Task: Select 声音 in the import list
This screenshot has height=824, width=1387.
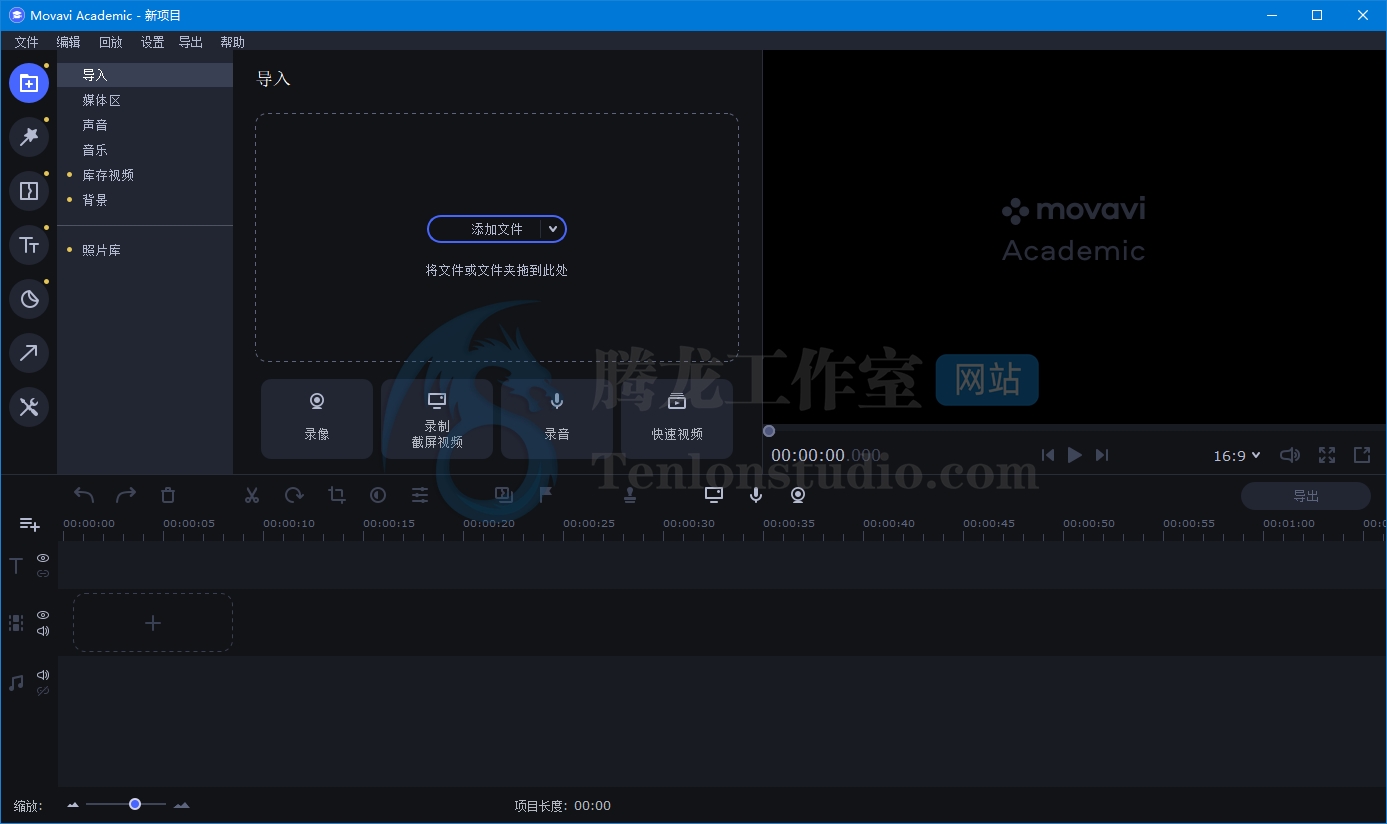Action: [x=145, y=125]
